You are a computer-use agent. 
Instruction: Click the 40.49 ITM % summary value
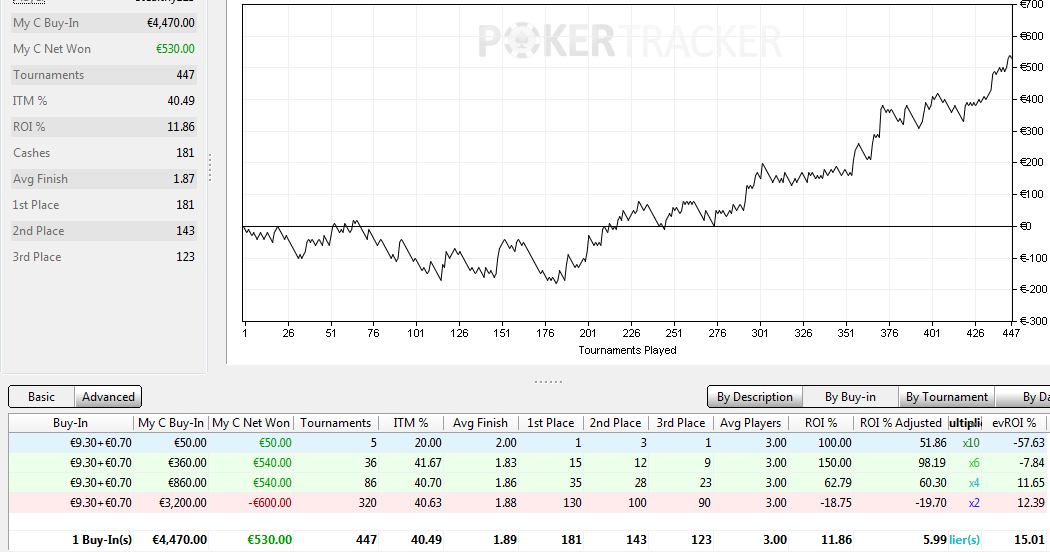click(181, 101)
